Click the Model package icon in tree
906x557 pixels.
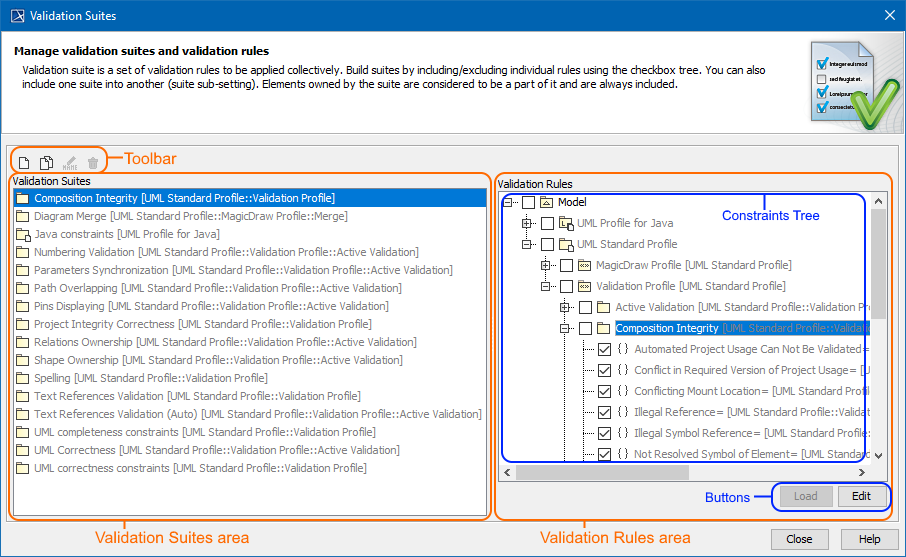point(546,202)
